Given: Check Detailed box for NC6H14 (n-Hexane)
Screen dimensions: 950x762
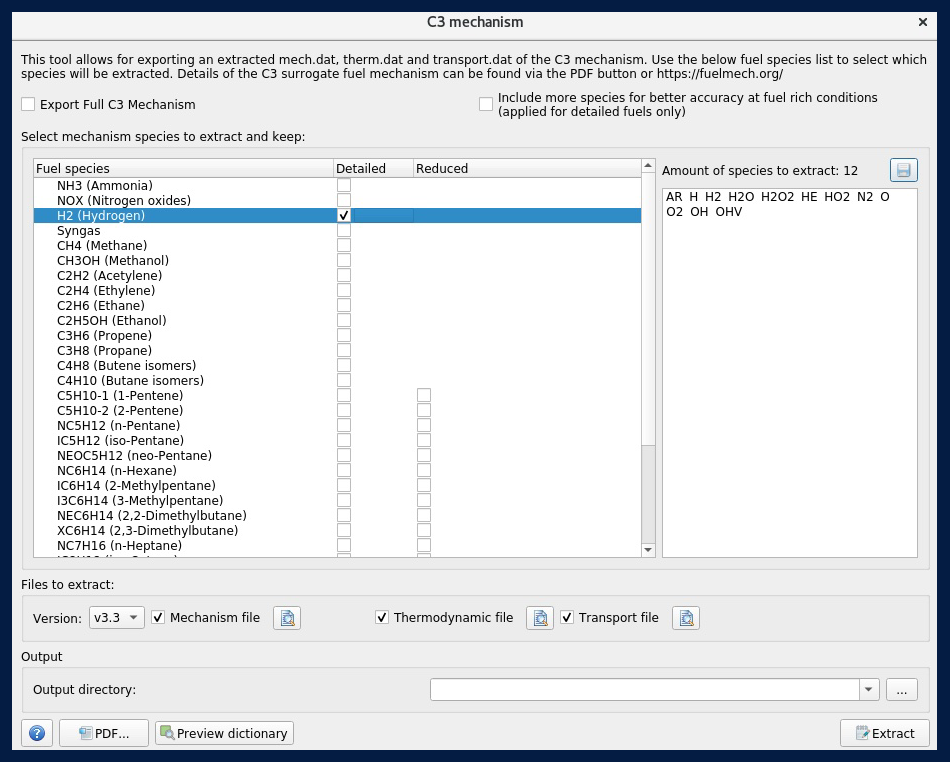Looking at the screenshot, I should [x=344, y=471].
